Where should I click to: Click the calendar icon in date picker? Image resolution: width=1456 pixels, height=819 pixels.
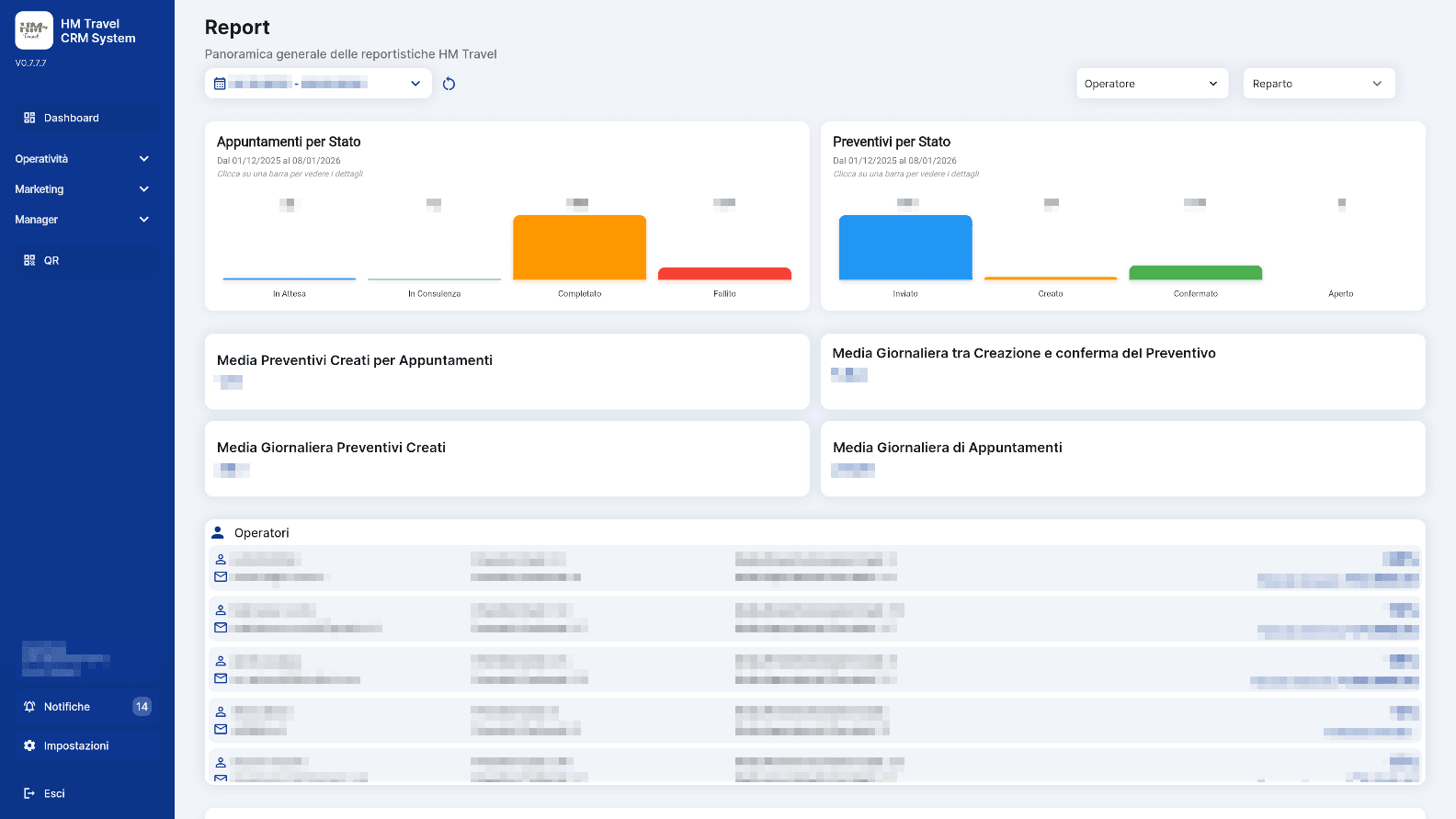coord(220,84)
